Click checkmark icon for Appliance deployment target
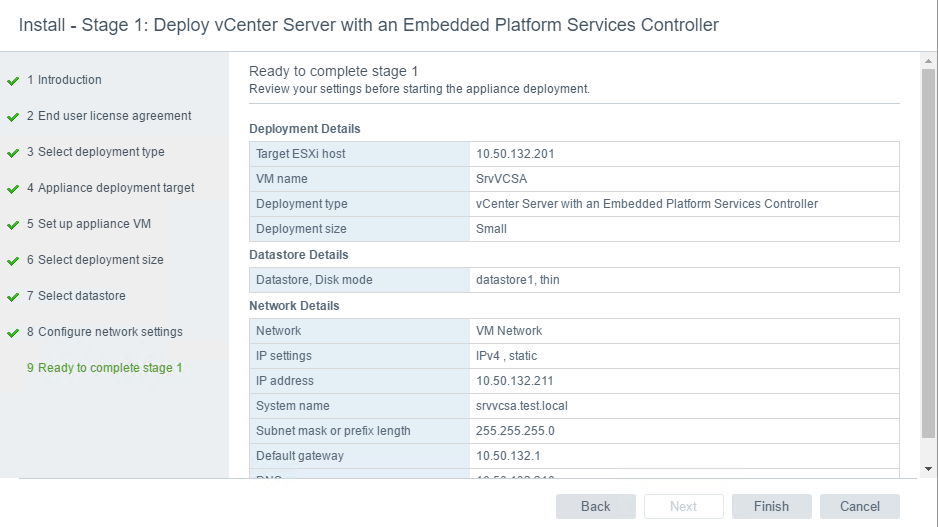 coord(13,189)
